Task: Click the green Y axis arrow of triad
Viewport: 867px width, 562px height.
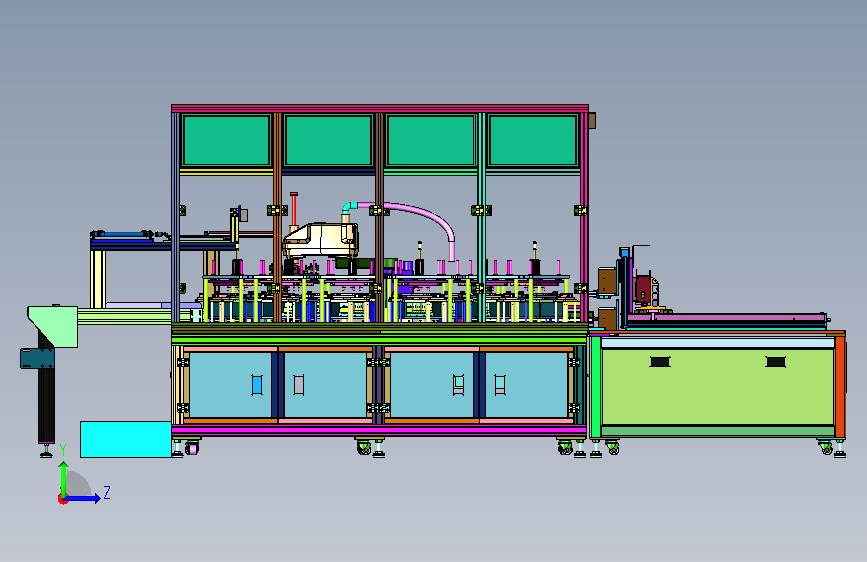Action: [64, 478]
